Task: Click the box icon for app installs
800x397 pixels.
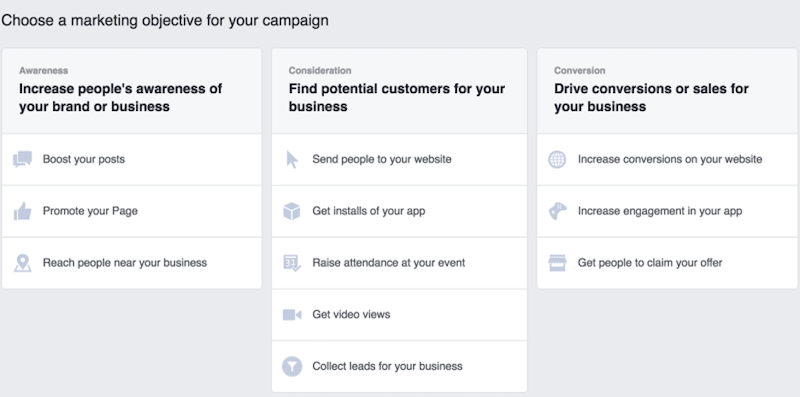Action: [x=292, y=211]
